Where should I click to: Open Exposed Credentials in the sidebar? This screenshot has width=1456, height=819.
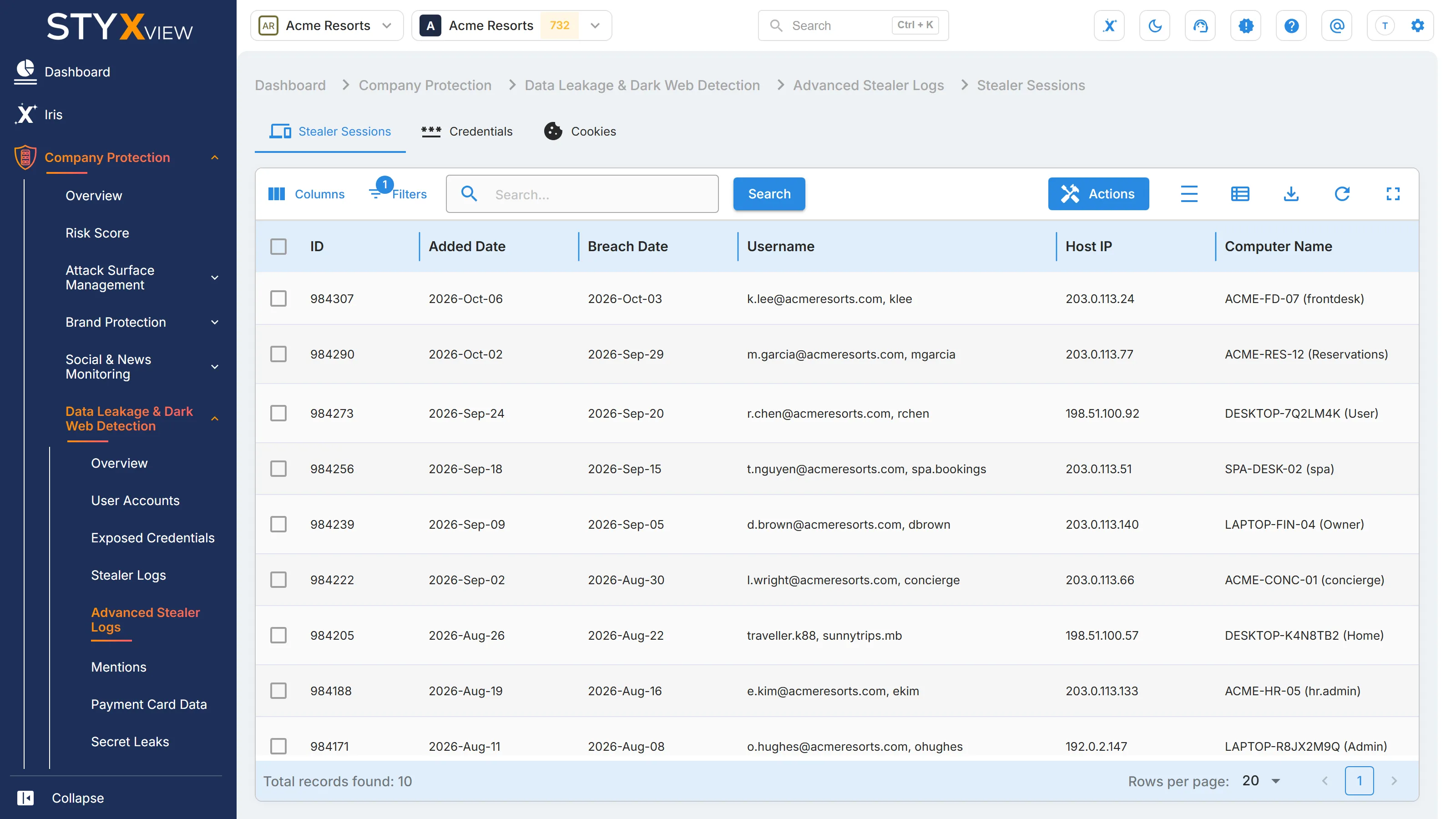[152, 537]
